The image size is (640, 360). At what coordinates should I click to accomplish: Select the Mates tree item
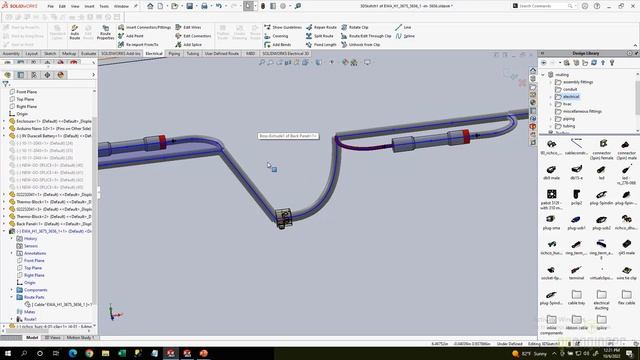point(26,312)
